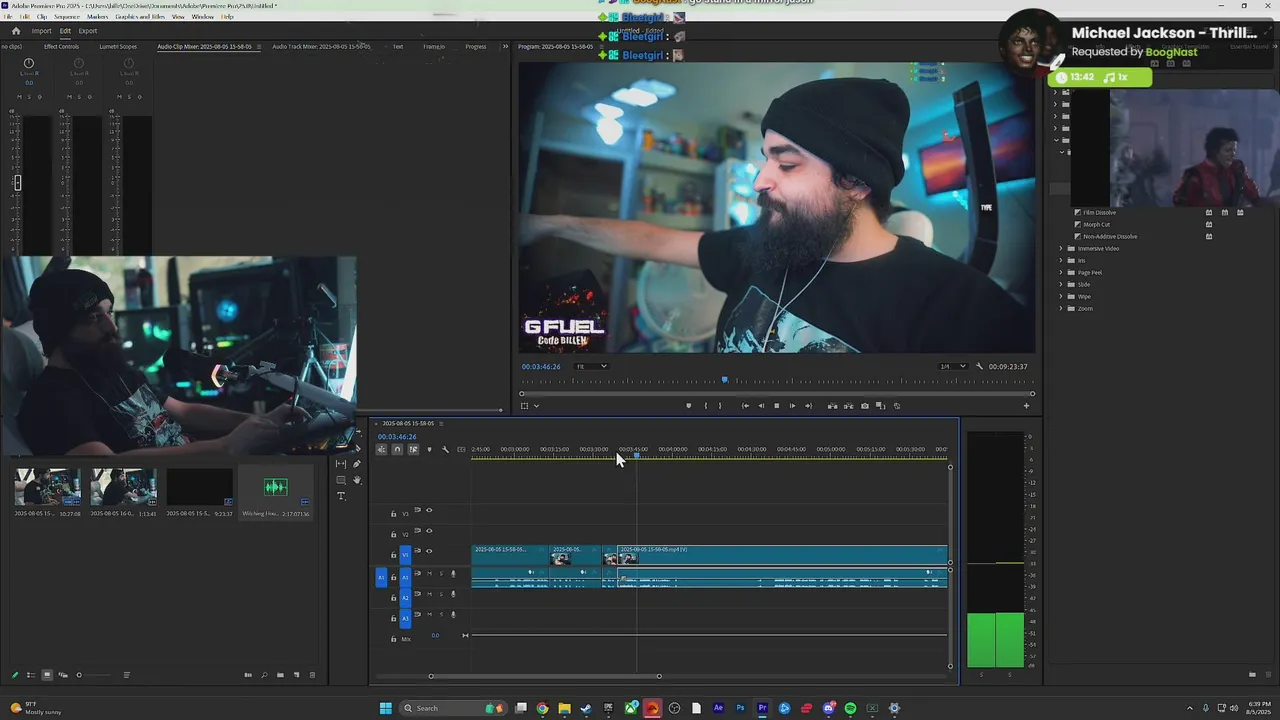Screen dimensions: 1280x720
Task: Click the Extract button
Action: tap(848, 406)
